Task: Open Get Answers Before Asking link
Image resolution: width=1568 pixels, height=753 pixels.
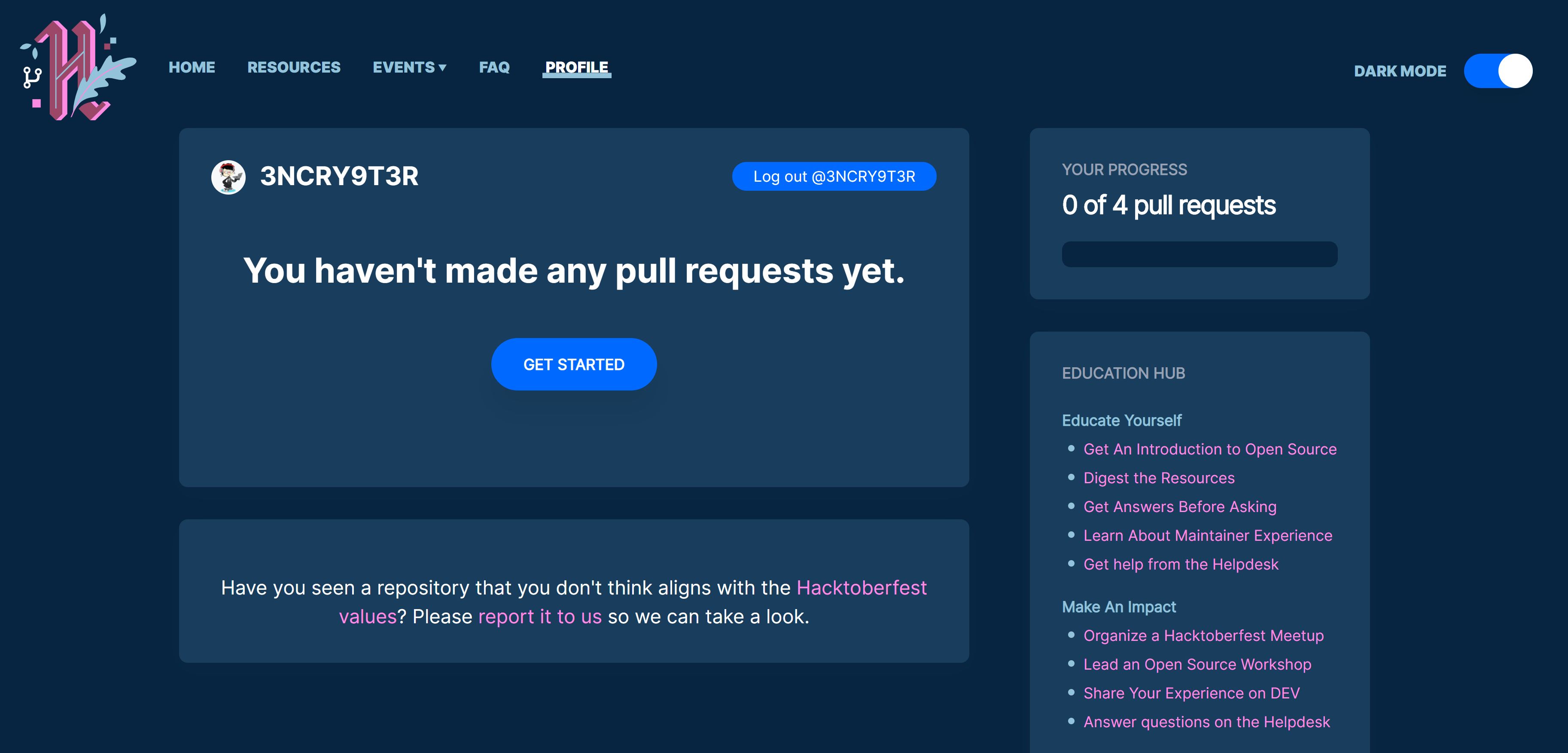Action: click(1179, 506)
